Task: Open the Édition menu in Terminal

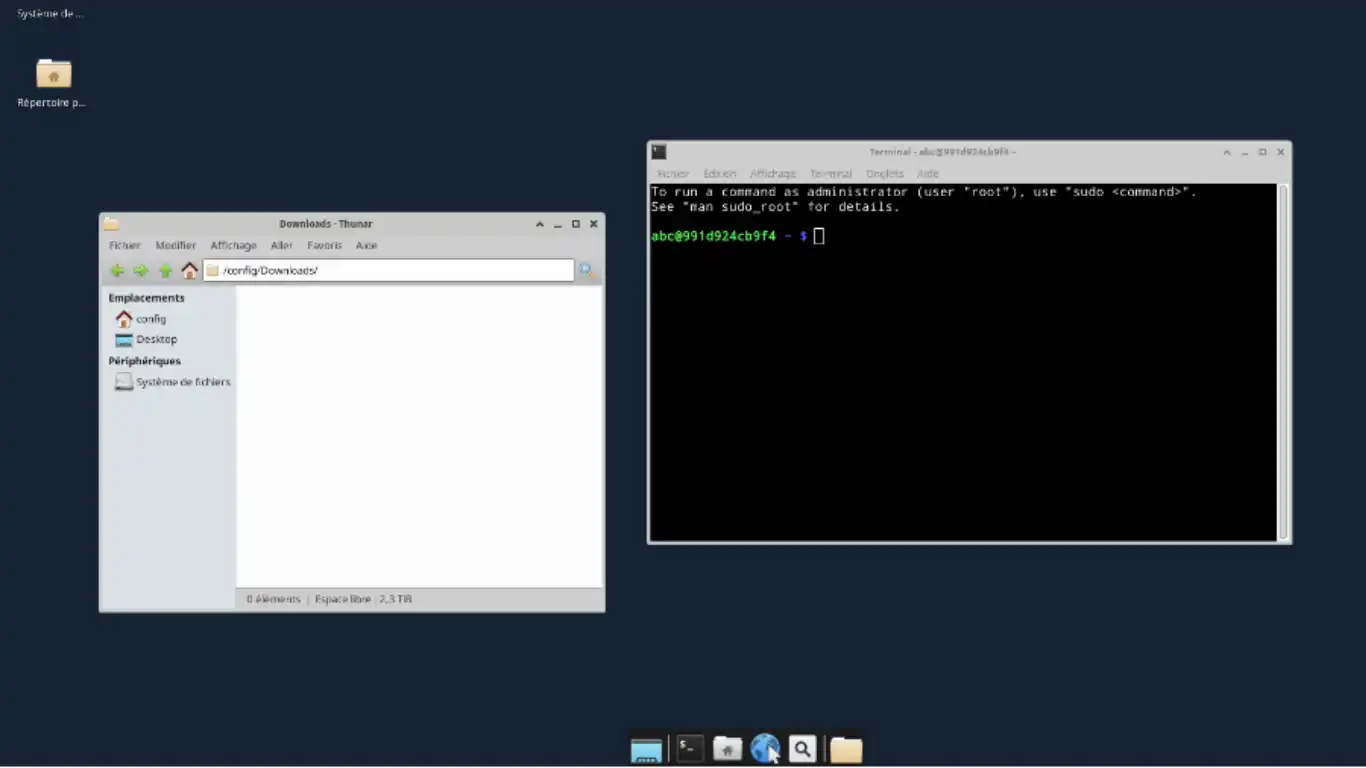Action: (x=719, y=174)
